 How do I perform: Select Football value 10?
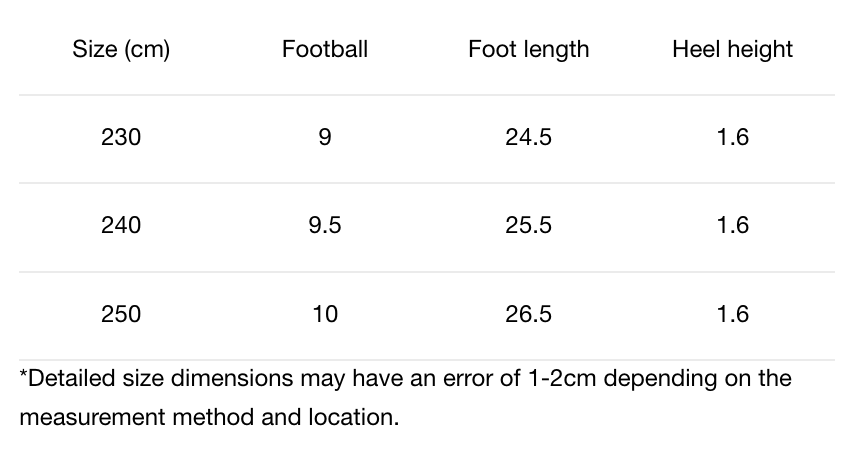[x=325, y=315]
